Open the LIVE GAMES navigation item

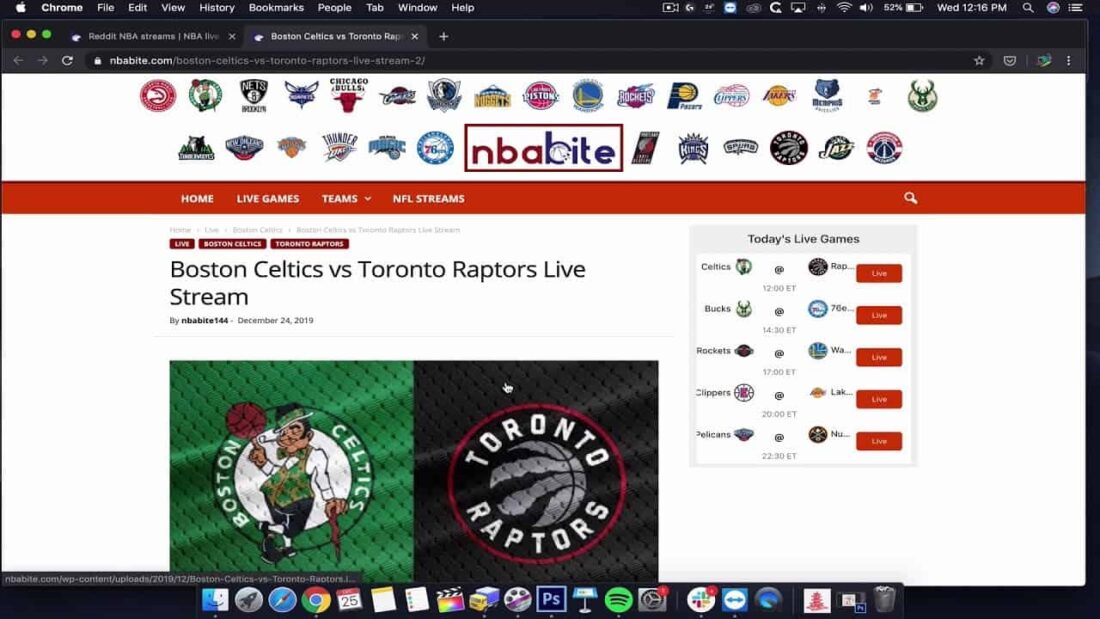click(268, 199)
